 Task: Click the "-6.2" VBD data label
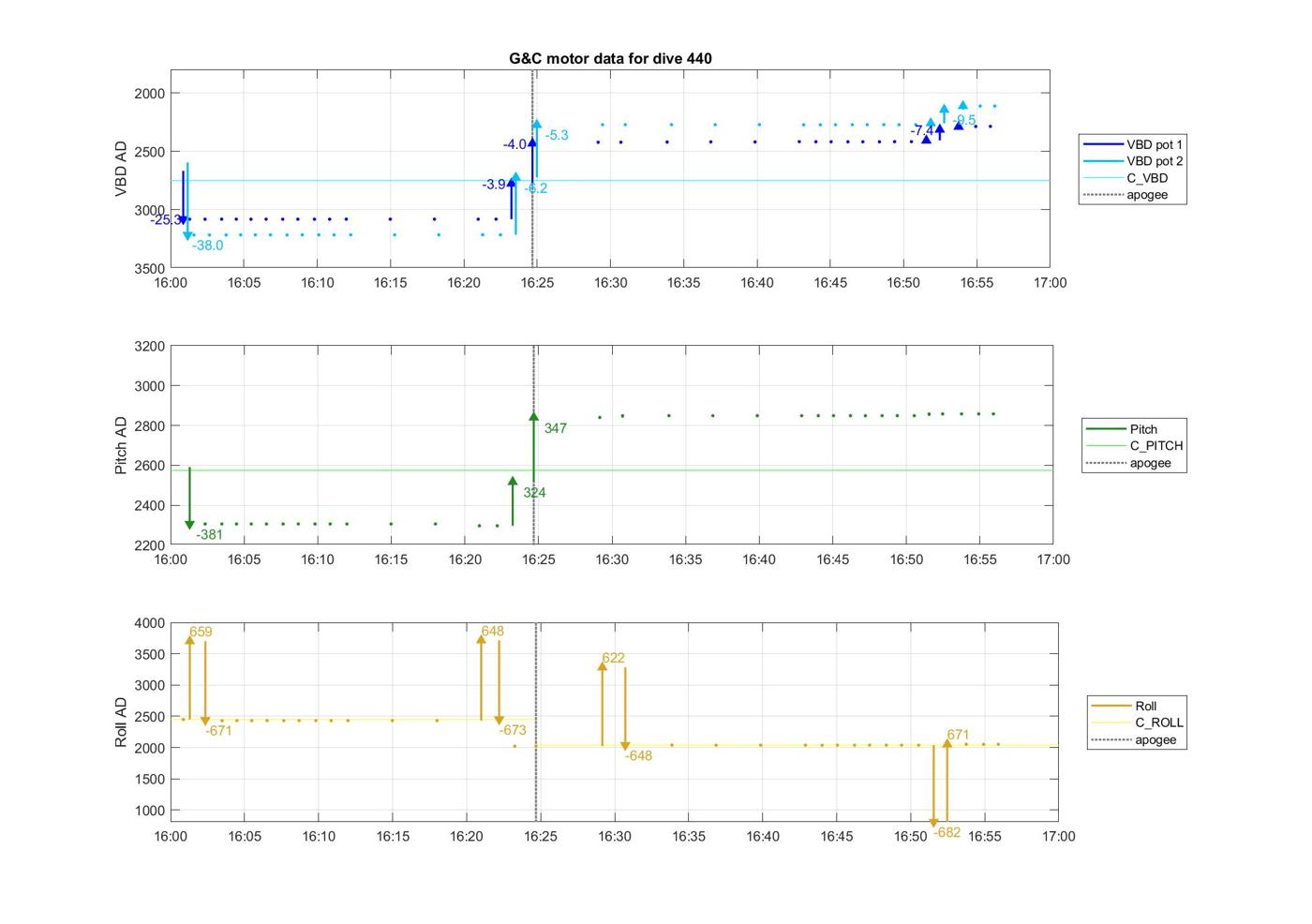[x=536, y=188]
